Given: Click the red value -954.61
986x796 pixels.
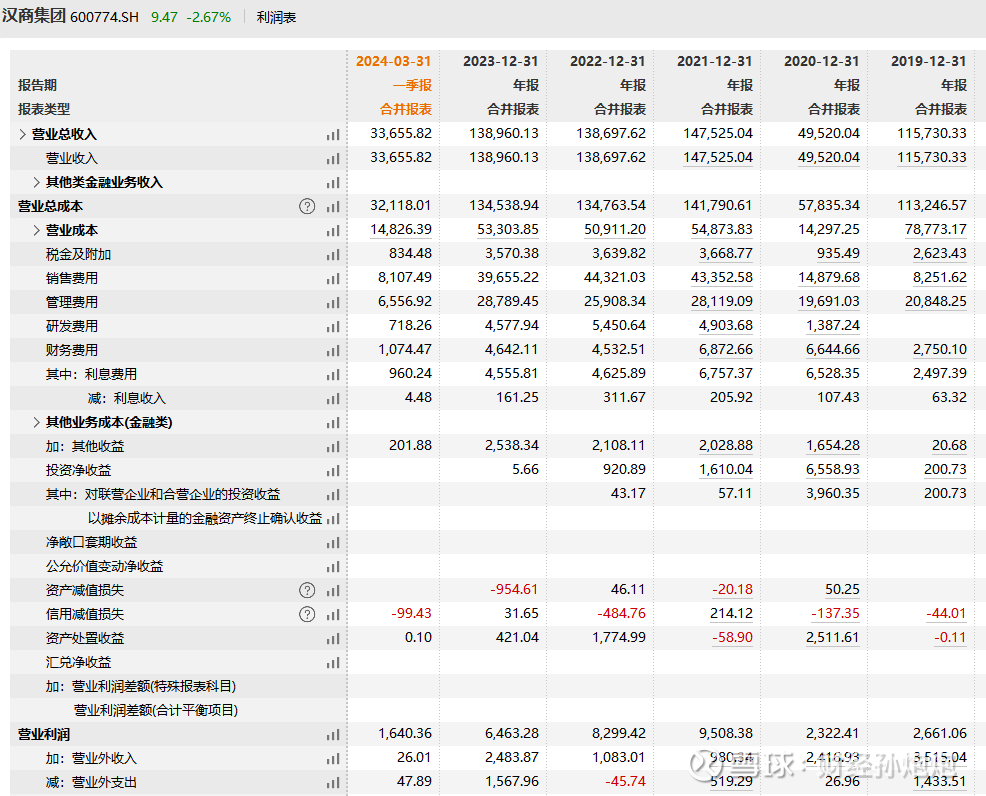Looking at the screenshot, I should pyautogui.click(x=514, y=590).
